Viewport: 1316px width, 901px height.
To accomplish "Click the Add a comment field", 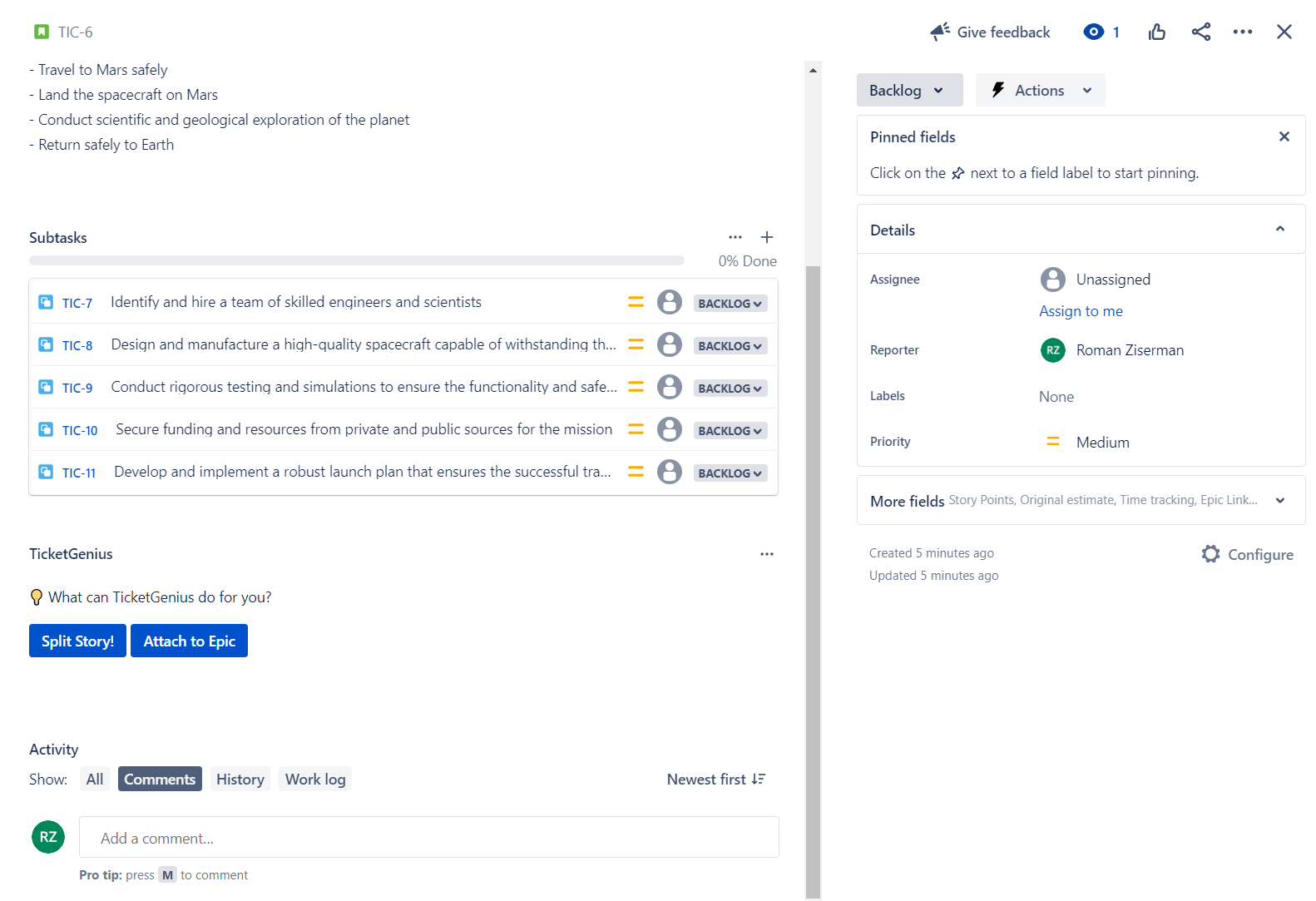I will (x=429, y=837).
